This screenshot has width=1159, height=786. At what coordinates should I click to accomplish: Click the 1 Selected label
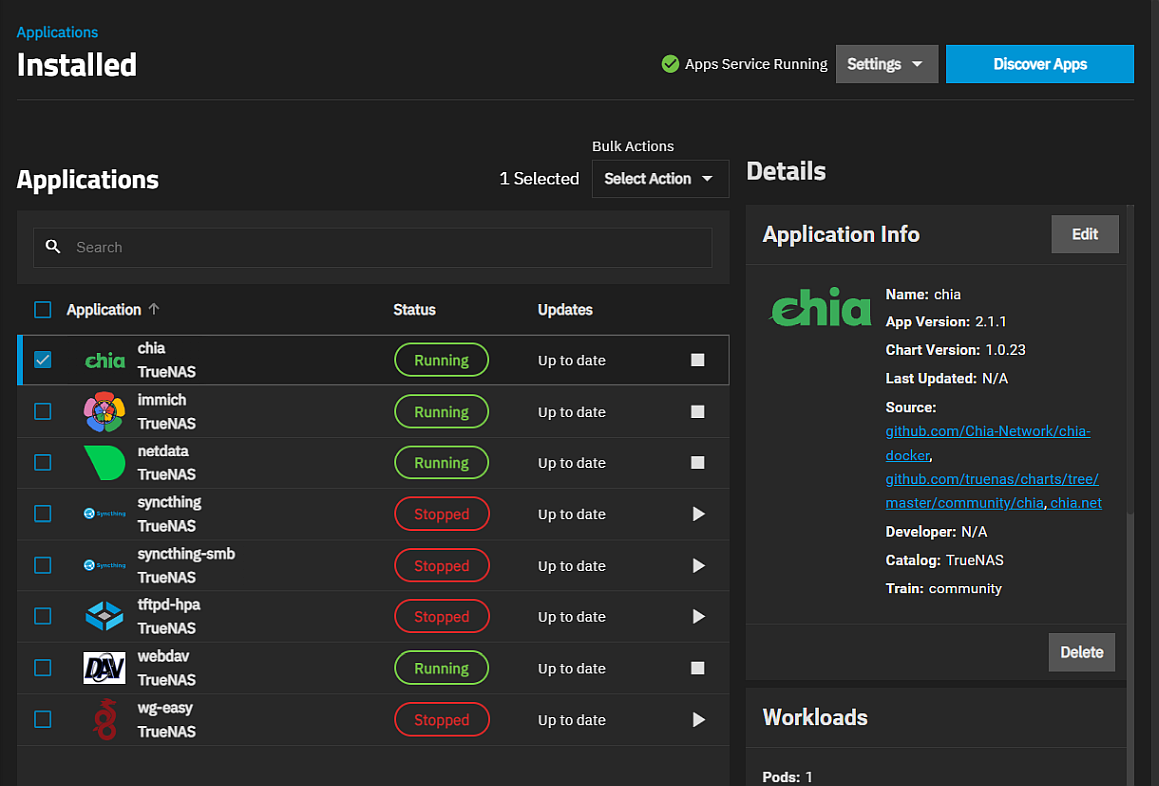pyautogui.click(x=539, y=179)
